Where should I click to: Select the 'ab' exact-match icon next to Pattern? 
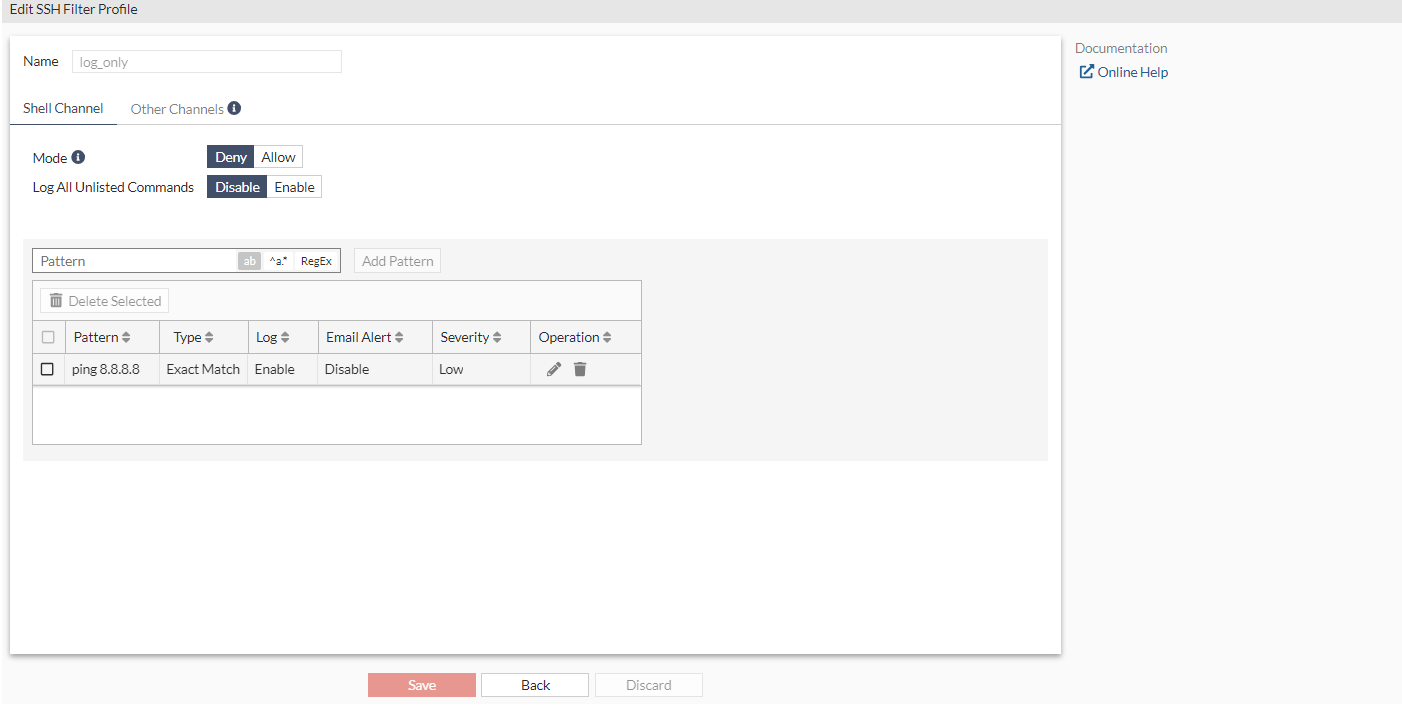(249, 260)
